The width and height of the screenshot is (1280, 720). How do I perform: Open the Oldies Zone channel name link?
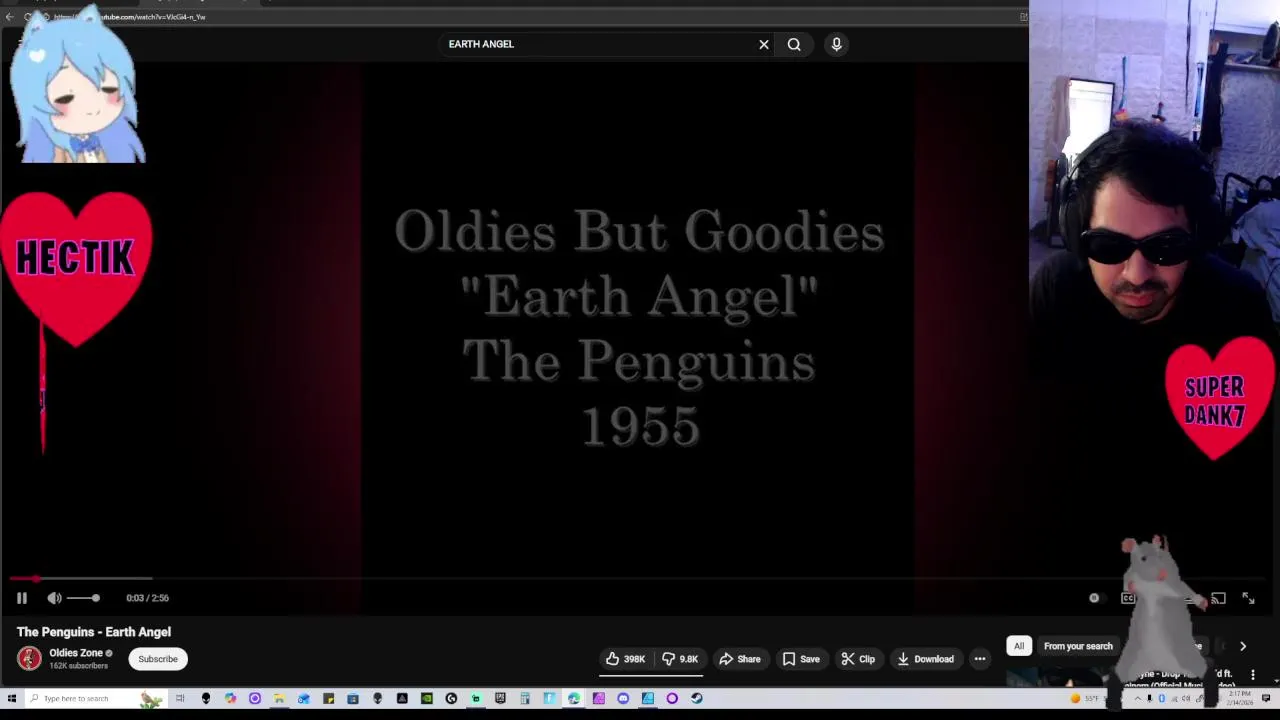(76, 653)
